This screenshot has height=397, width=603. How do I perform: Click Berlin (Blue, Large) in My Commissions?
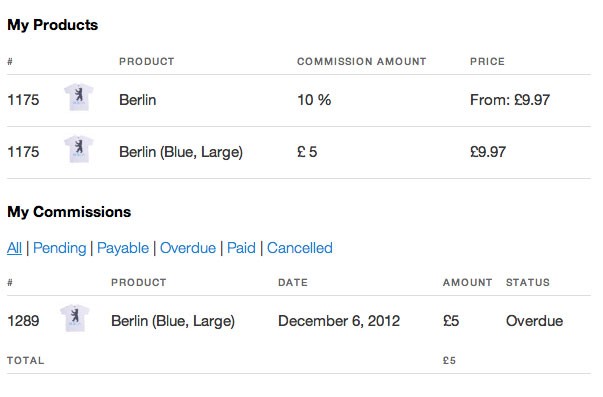pos(173,321)
